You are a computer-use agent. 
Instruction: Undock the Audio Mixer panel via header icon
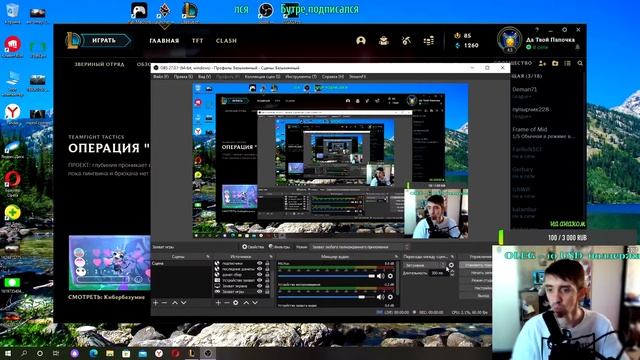point(396,257)
